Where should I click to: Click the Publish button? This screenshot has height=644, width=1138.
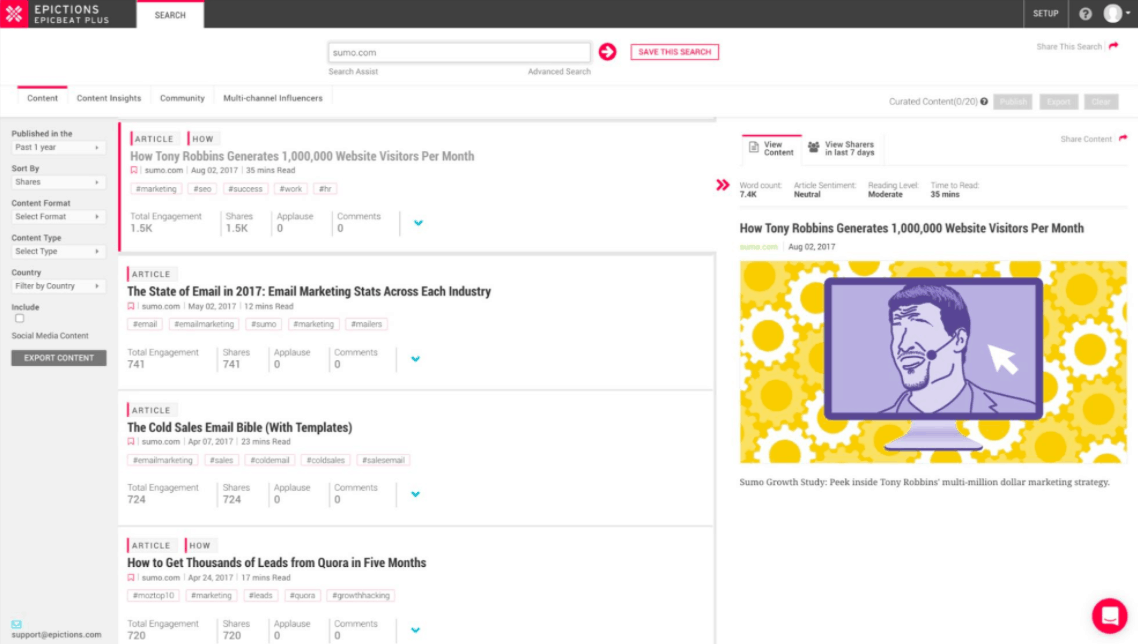coord(1012,102)
